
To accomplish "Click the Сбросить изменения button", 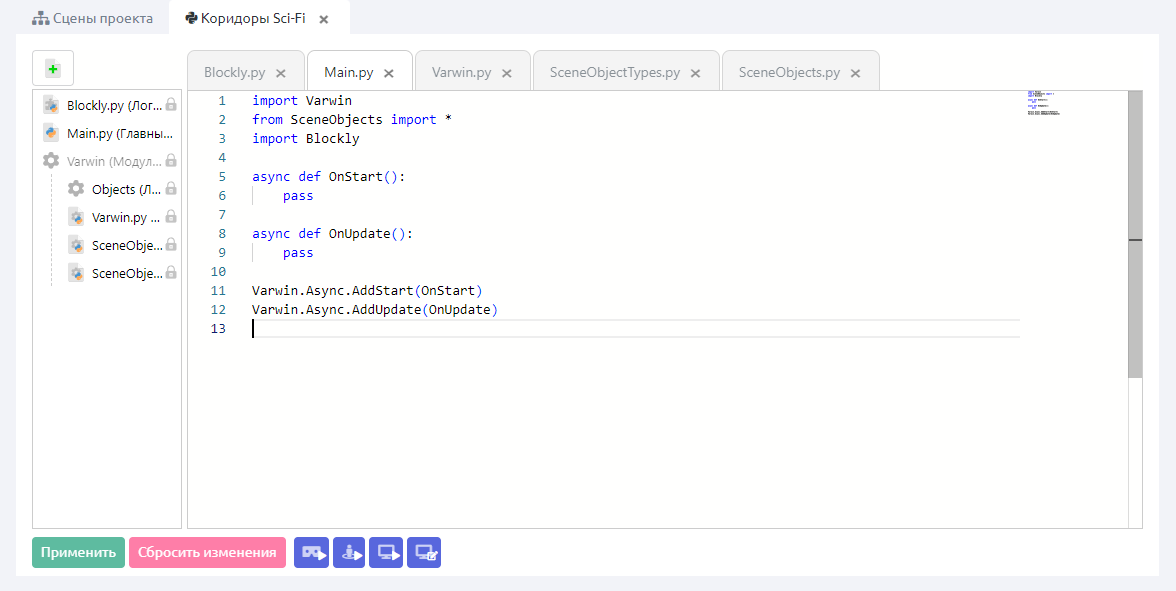I will [x=207, y=553].
